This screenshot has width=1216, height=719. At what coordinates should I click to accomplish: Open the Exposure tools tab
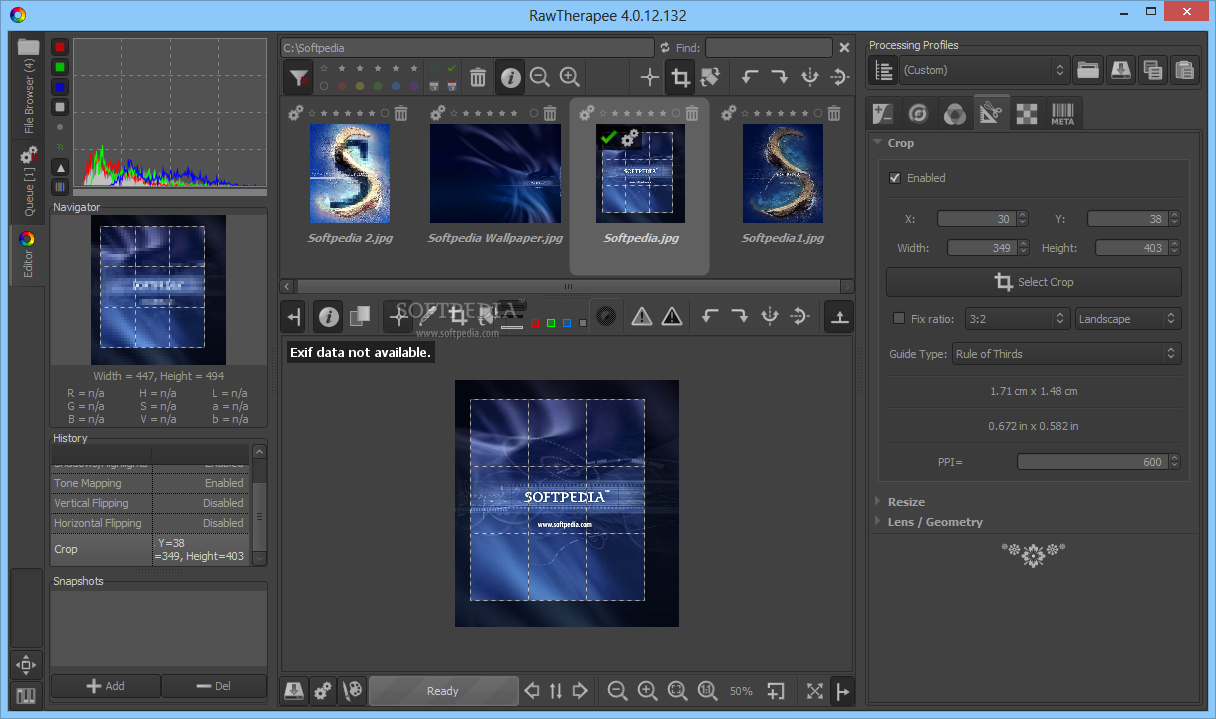pyautogui.click(x=883, y=114)
